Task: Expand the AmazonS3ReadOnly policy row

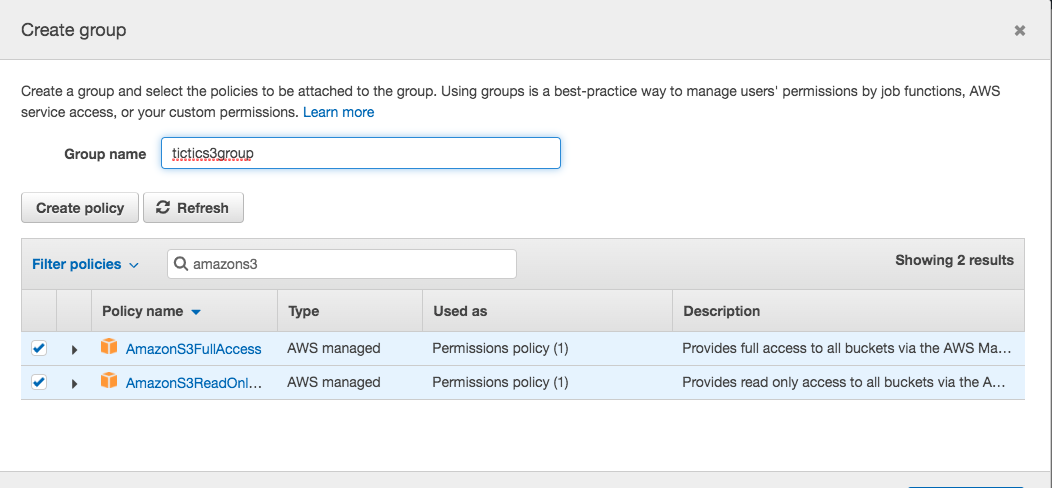Action: pos(74,384)
